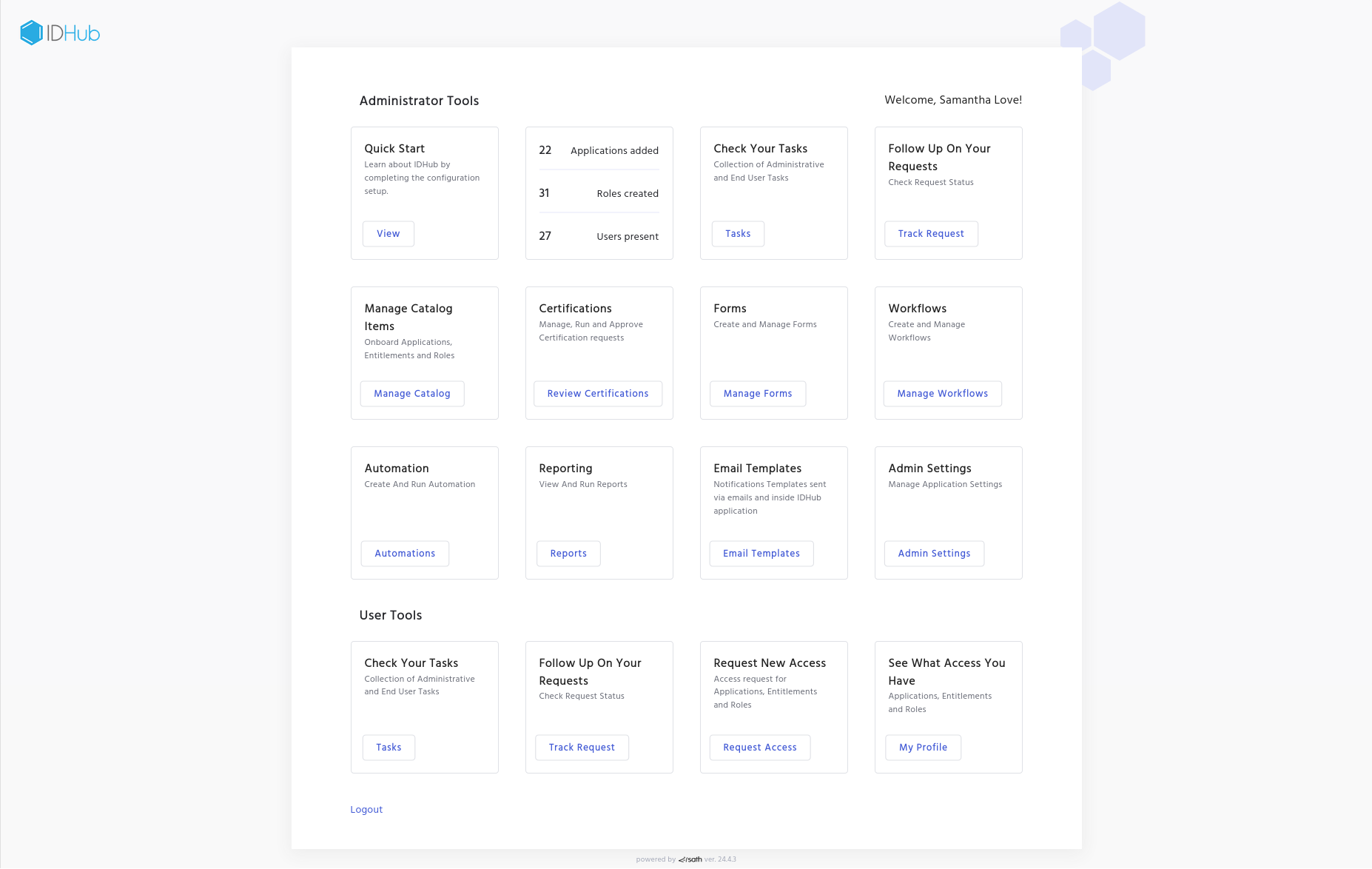Open Quick Start with the View button

coord(389,234)
